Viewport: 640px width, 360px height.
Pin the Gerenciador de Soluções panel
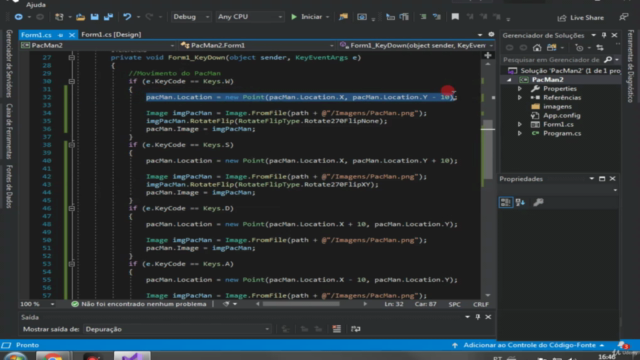click(x=604, y=36)
